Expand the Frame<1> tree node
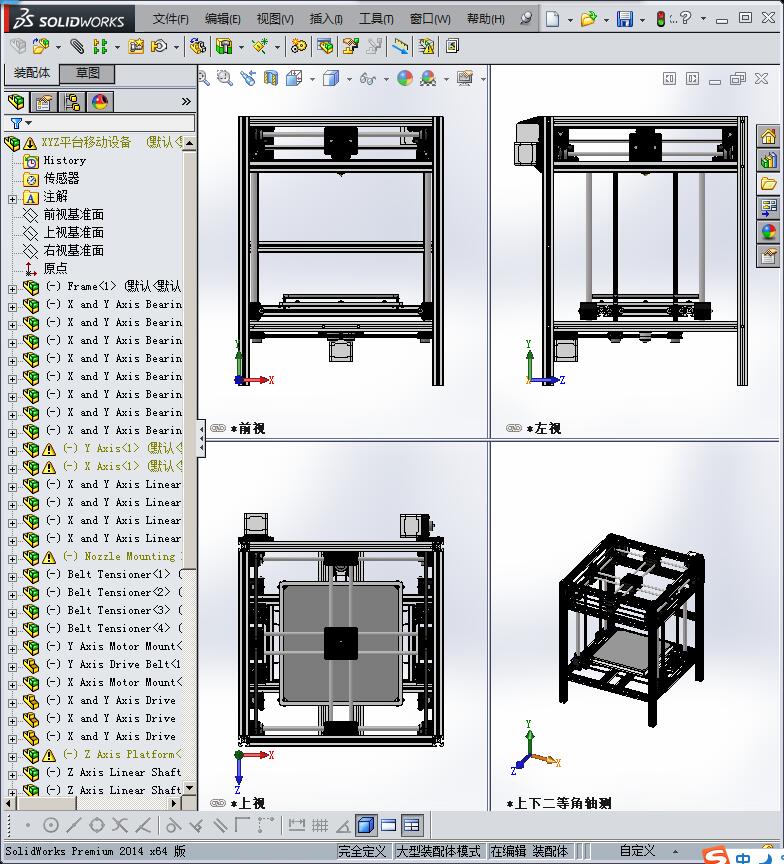 (12, 289)
